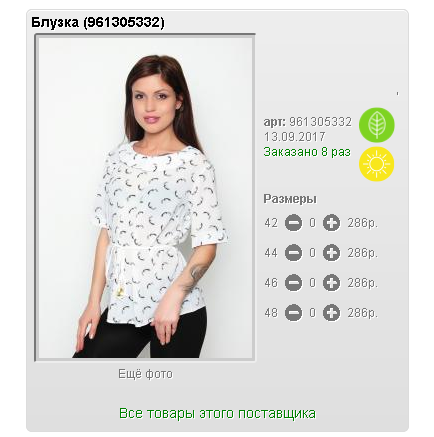Click the size 48 quantity value
Viewport: 434px width, 437px height.
pos(312,313)
